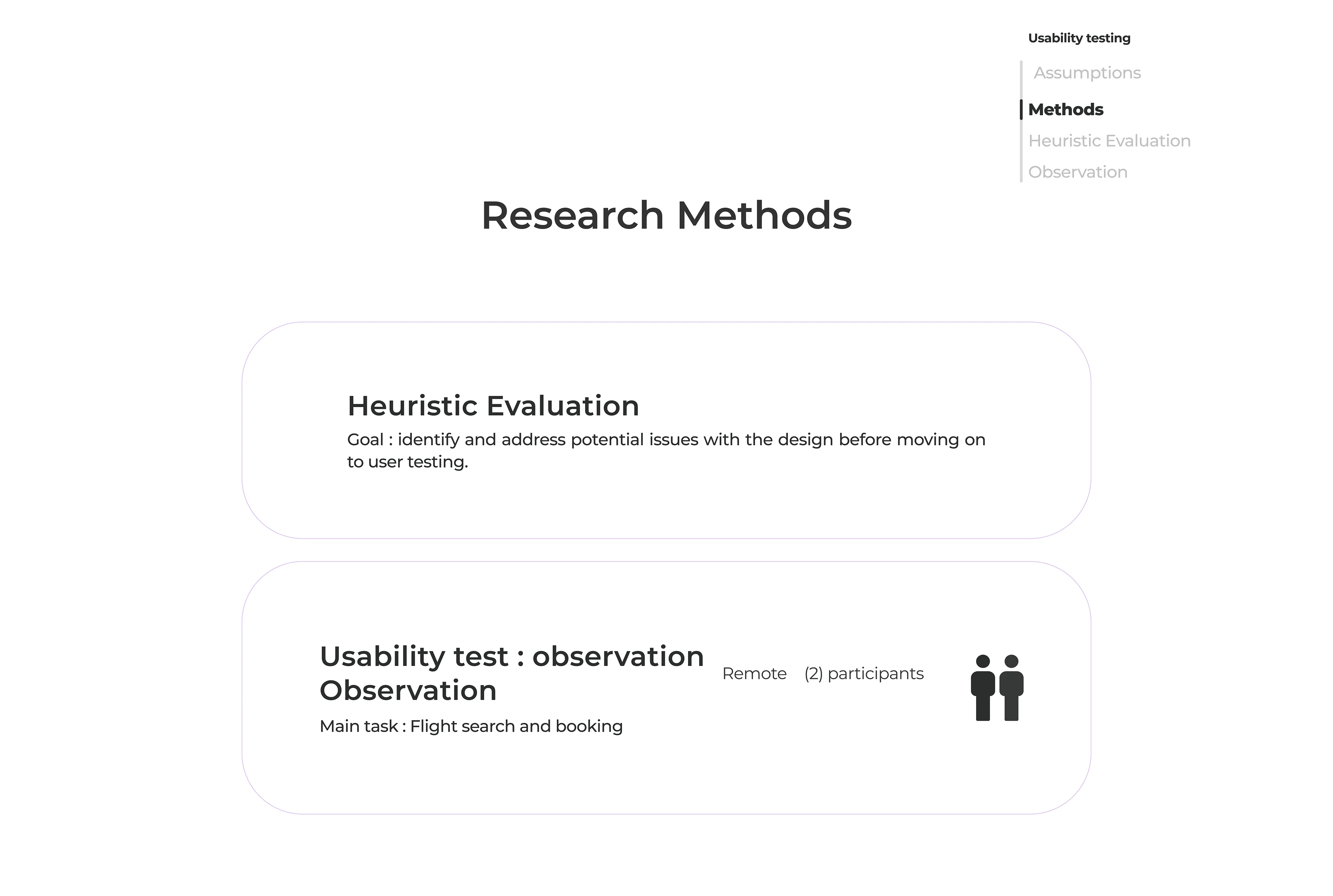1333x896 pixels.
Task: Click the two-people participants icon
Action: [x=997, y=687]
